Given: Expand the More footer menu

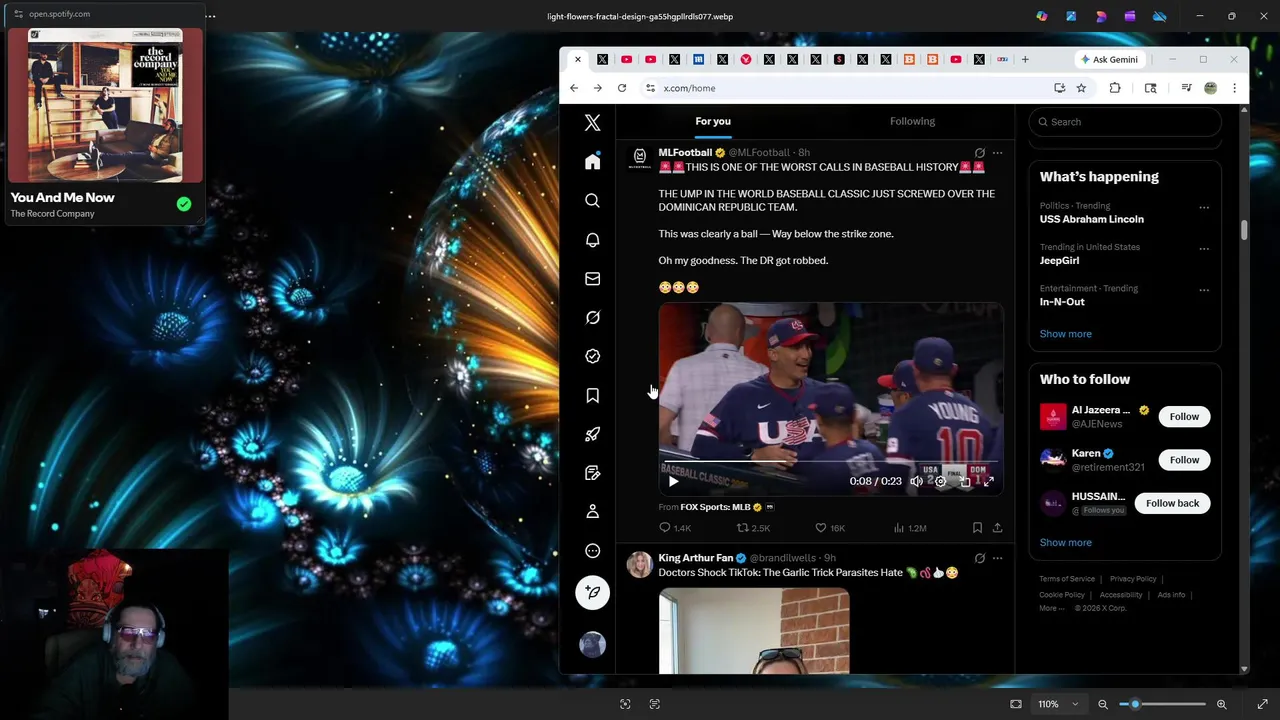Looking at the screenshot, I should [x=1050, y=608].
